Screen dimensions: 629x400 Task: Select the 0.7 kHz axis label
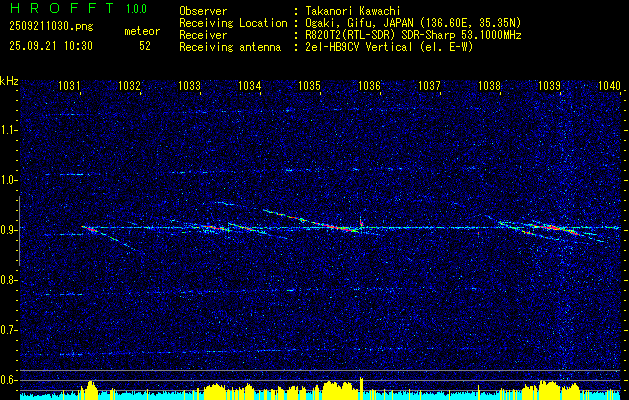point(7,330)
